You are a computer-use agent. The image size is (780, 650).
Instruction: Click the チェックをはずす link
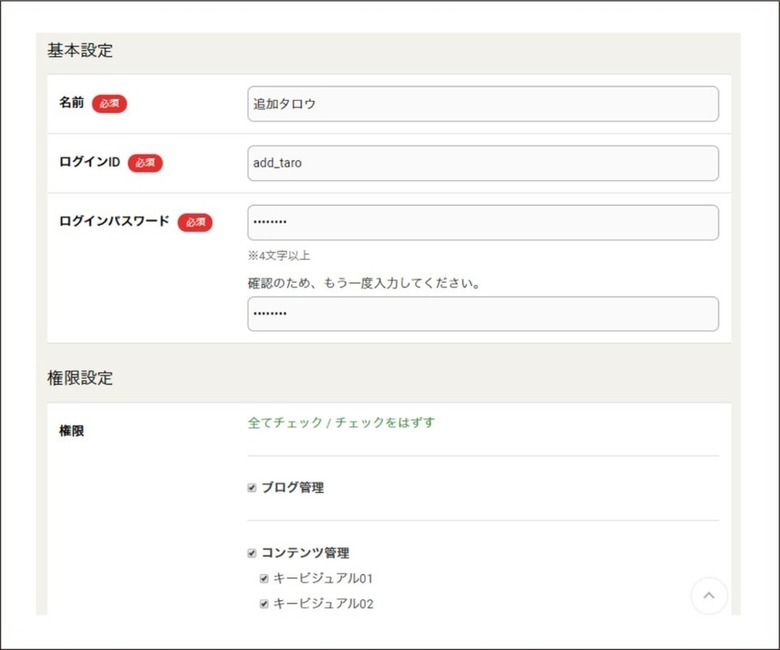point(385,423)
